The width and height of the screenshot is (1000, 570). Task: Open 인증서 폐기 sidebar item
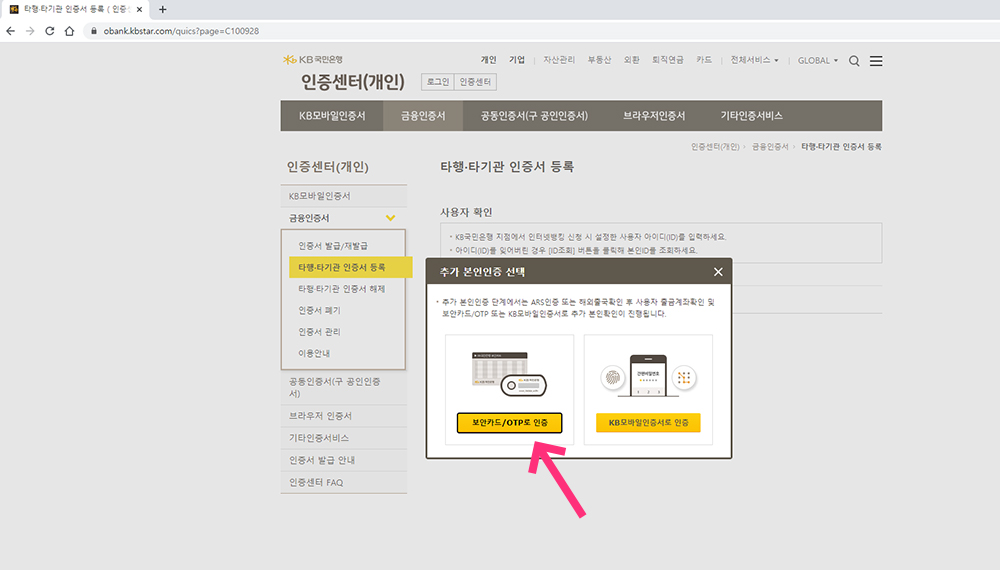pyautogui.click(x=320, y=311)
